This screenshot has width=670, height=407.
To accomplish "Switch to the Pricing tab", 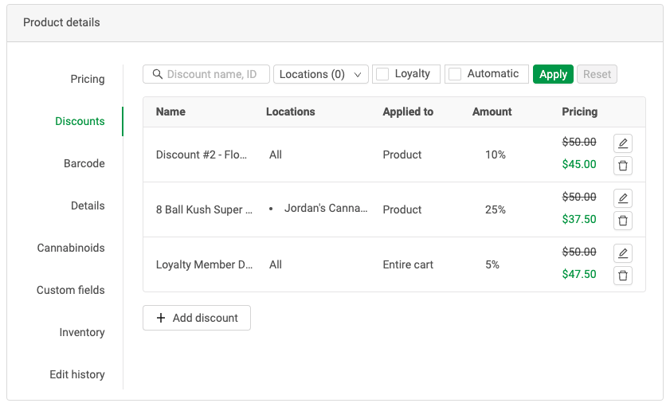I will click(87, 79).
